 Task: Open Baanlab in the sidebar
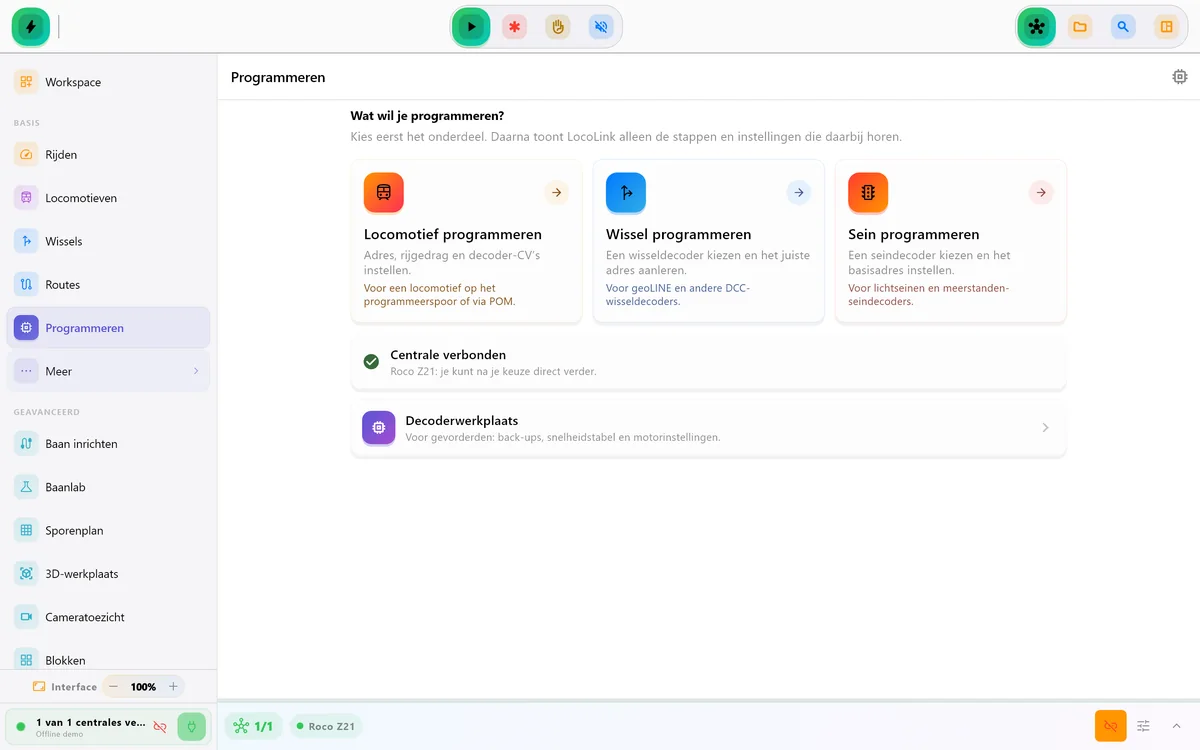click(x=108, y=487)
